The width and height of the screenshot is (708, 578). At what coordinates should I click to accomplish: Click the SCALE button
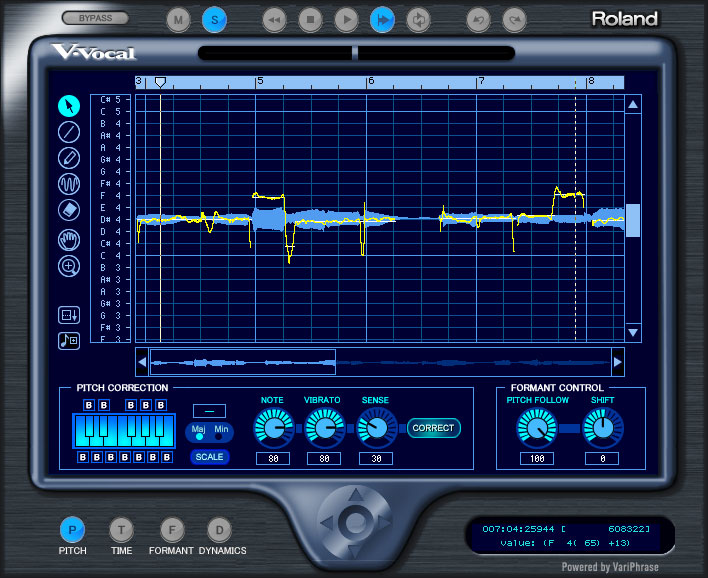pos(210,457)
